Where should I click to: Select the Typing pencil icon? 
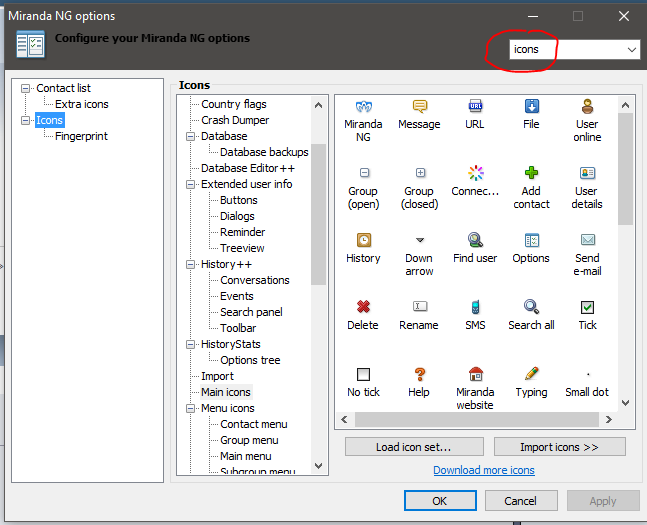531,374
